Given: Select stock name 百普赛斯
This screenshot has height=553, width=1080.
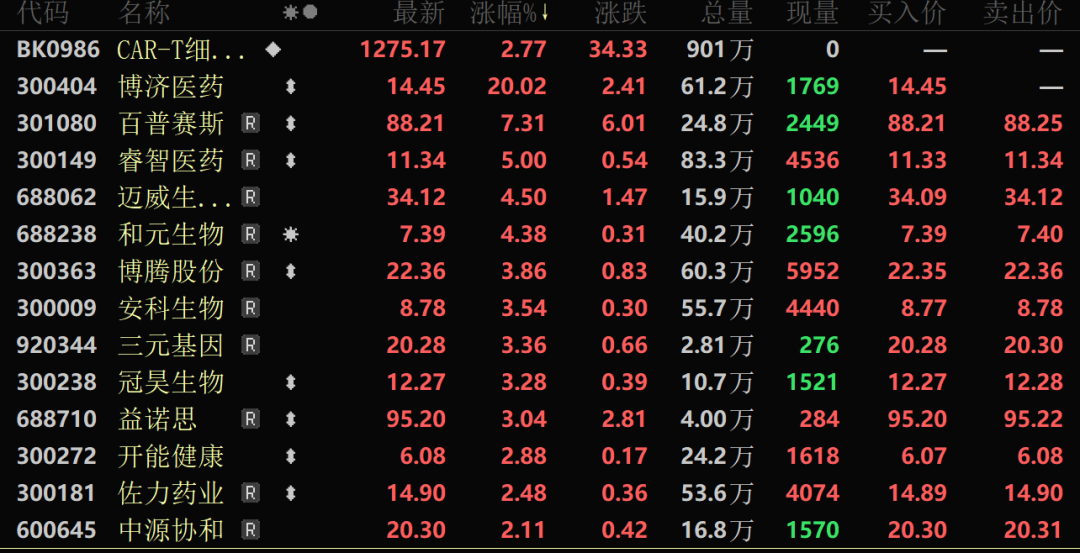Looking at the screenshot, I should 171,124.
